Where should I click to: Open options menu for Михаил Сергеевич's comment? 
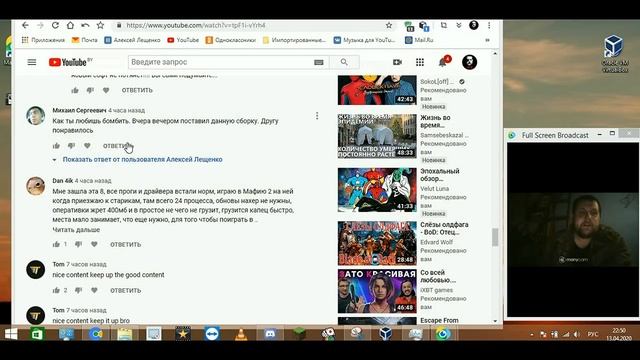coord(317,116)
